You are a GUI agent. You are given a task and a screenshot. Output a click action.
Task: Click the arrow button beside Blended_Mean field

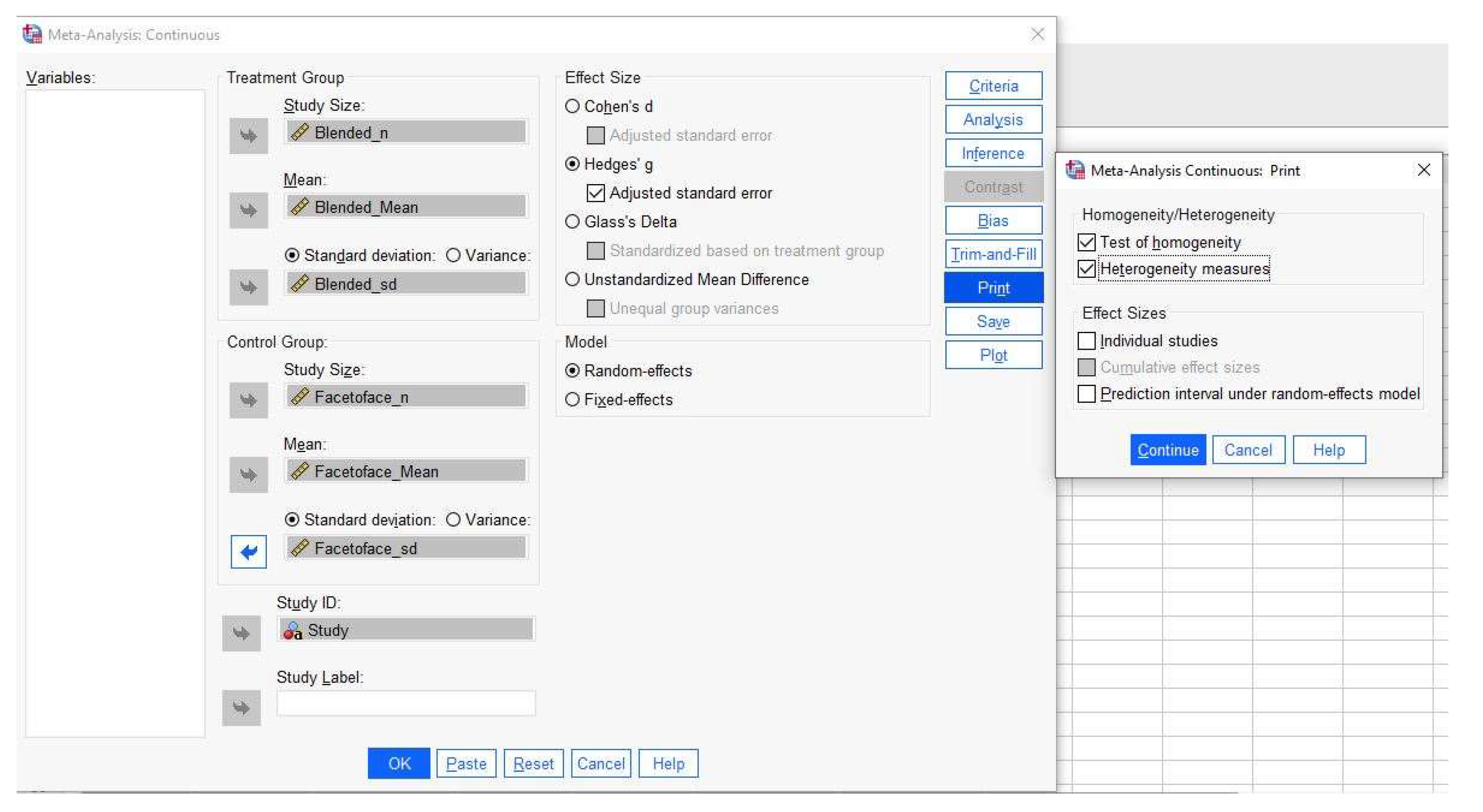[x=248, y=210]
